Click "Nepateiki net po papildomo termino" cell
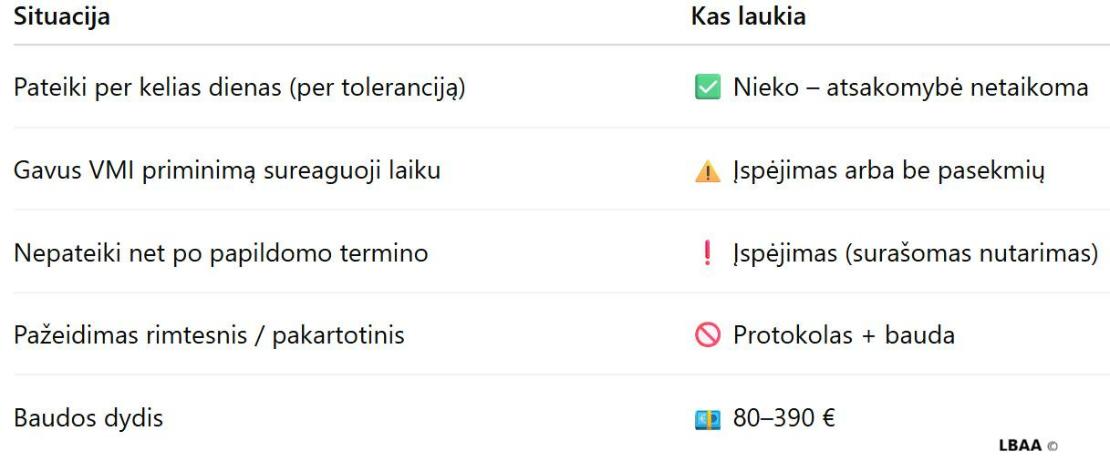Image resolution: width=1110 pixels, height=462 pixels. pos(221,254)
